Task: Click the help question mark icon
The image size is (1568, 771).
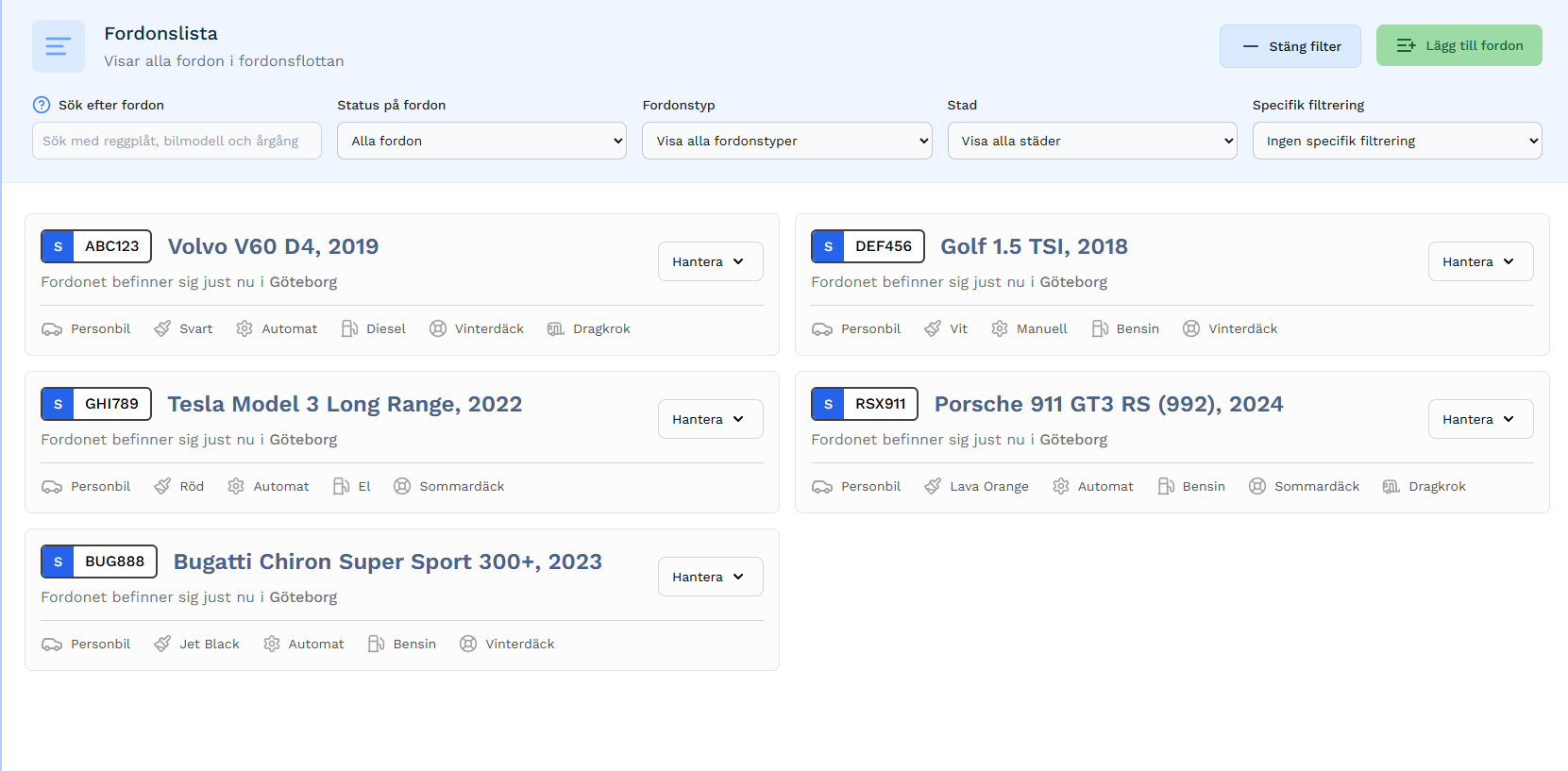Action: click(x=42, y=105)
